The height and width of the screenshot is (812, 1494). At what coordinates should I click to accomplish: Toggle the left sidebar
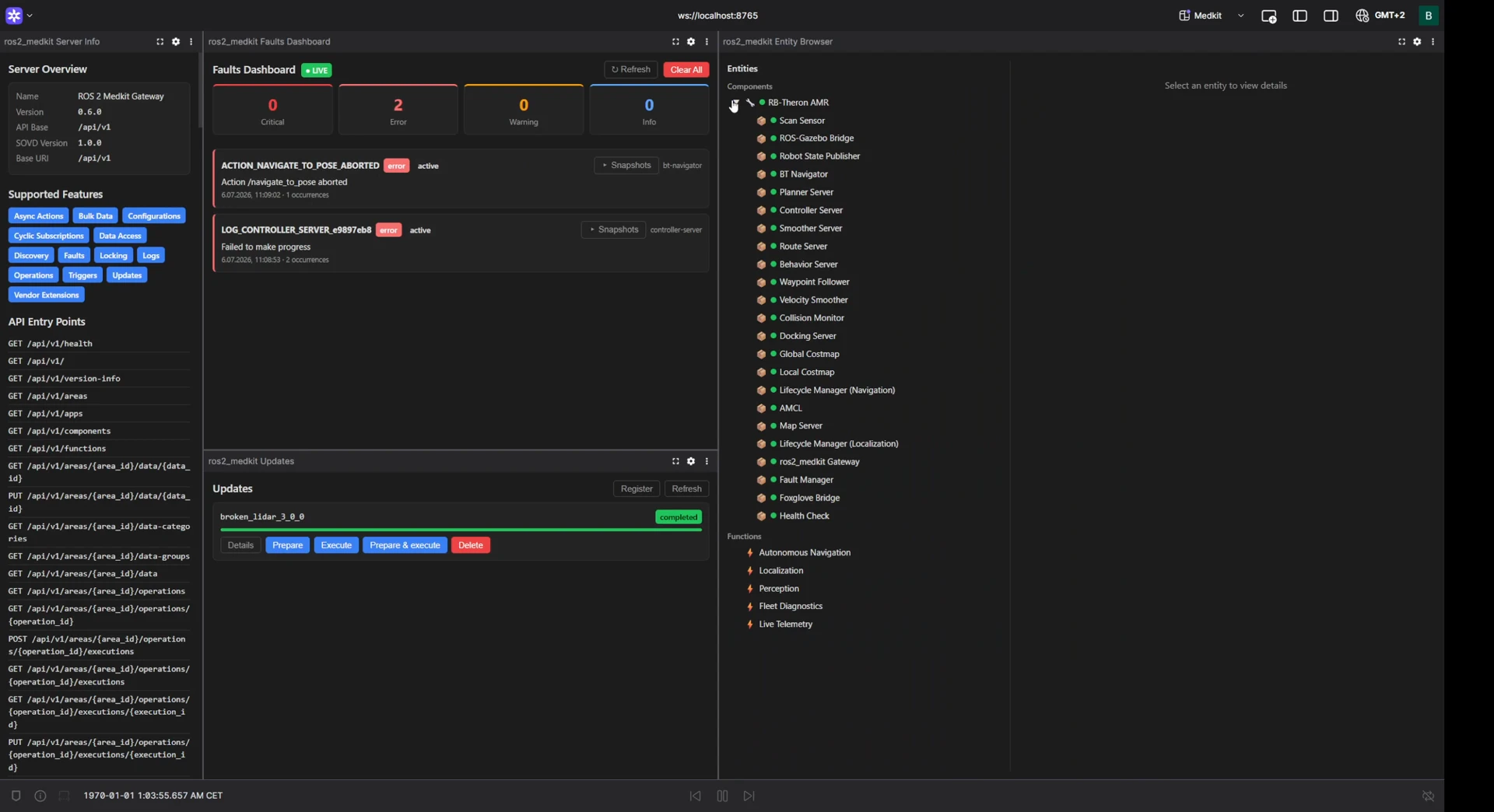[x=1299, y=16]
